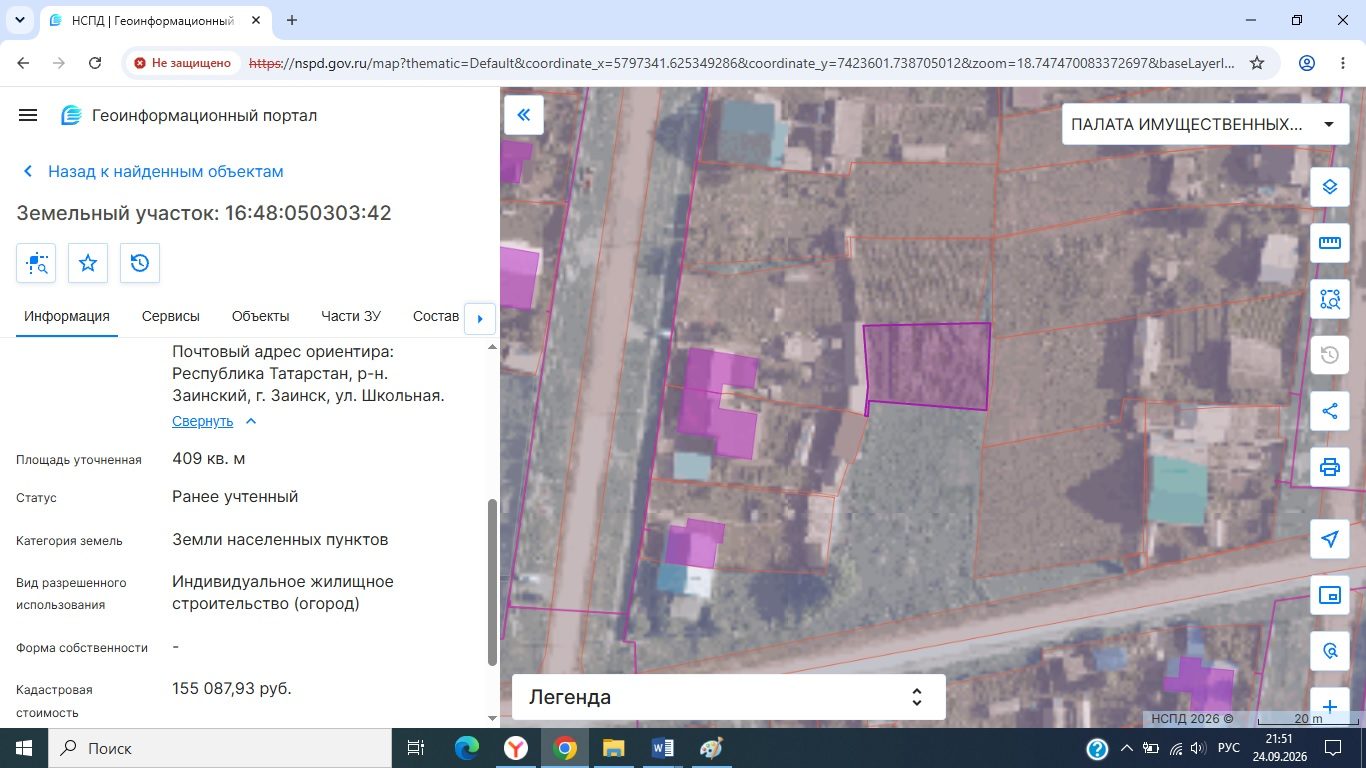1366x768 pixels.
Task: Print the current map
Action: [1330, 467]
